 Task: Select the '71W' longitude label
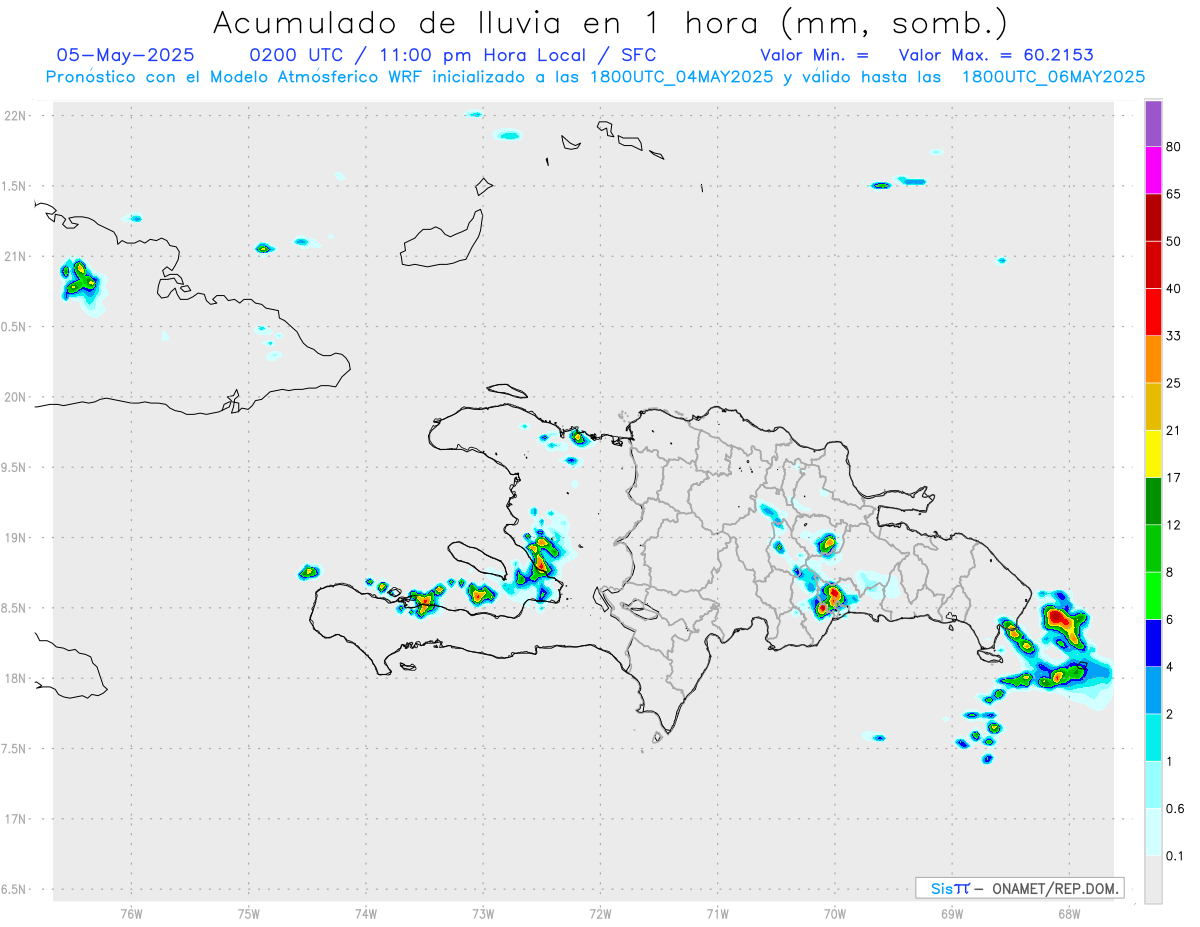coord(717,912)
